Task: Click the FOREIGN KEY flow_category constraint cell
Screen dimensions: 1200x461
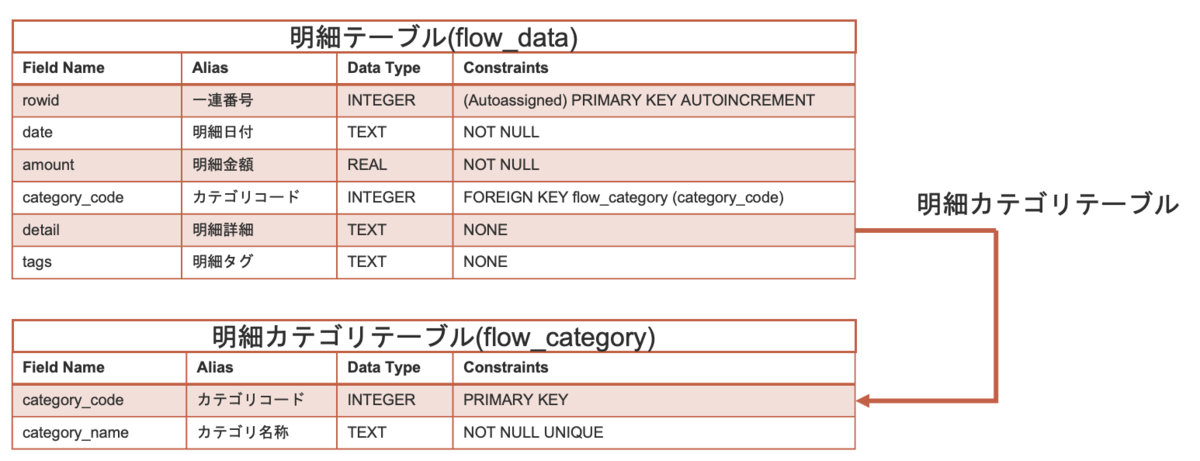Action: coord(654,197)
